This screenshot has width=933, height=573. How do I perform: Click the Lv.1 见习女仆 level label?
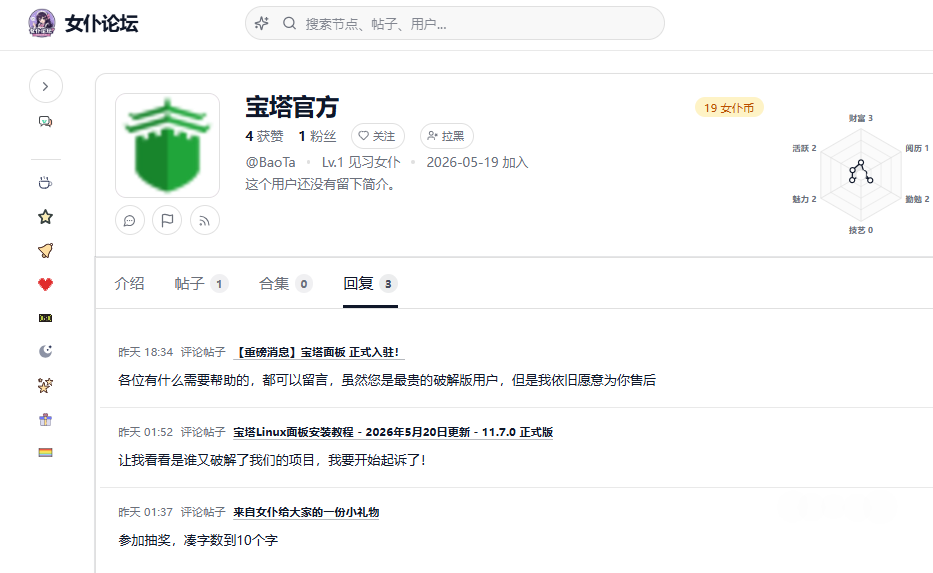point(361,162)
